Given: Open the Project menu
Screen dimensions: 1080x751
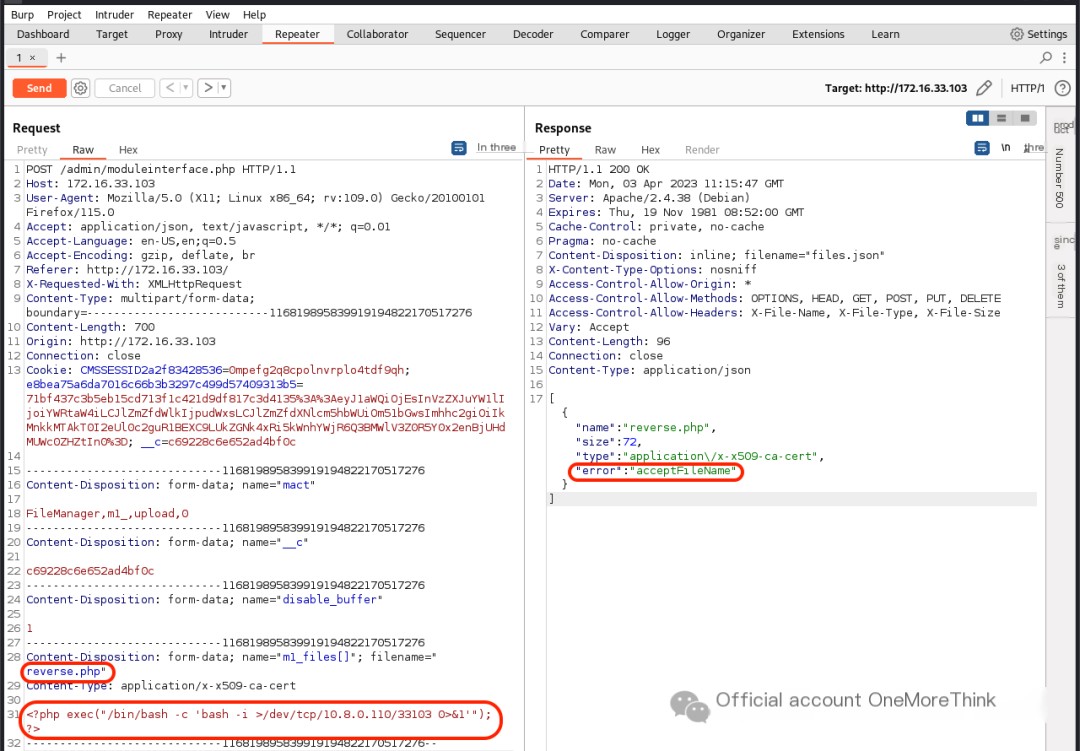Looking at the screenshot, I should 64,14.
